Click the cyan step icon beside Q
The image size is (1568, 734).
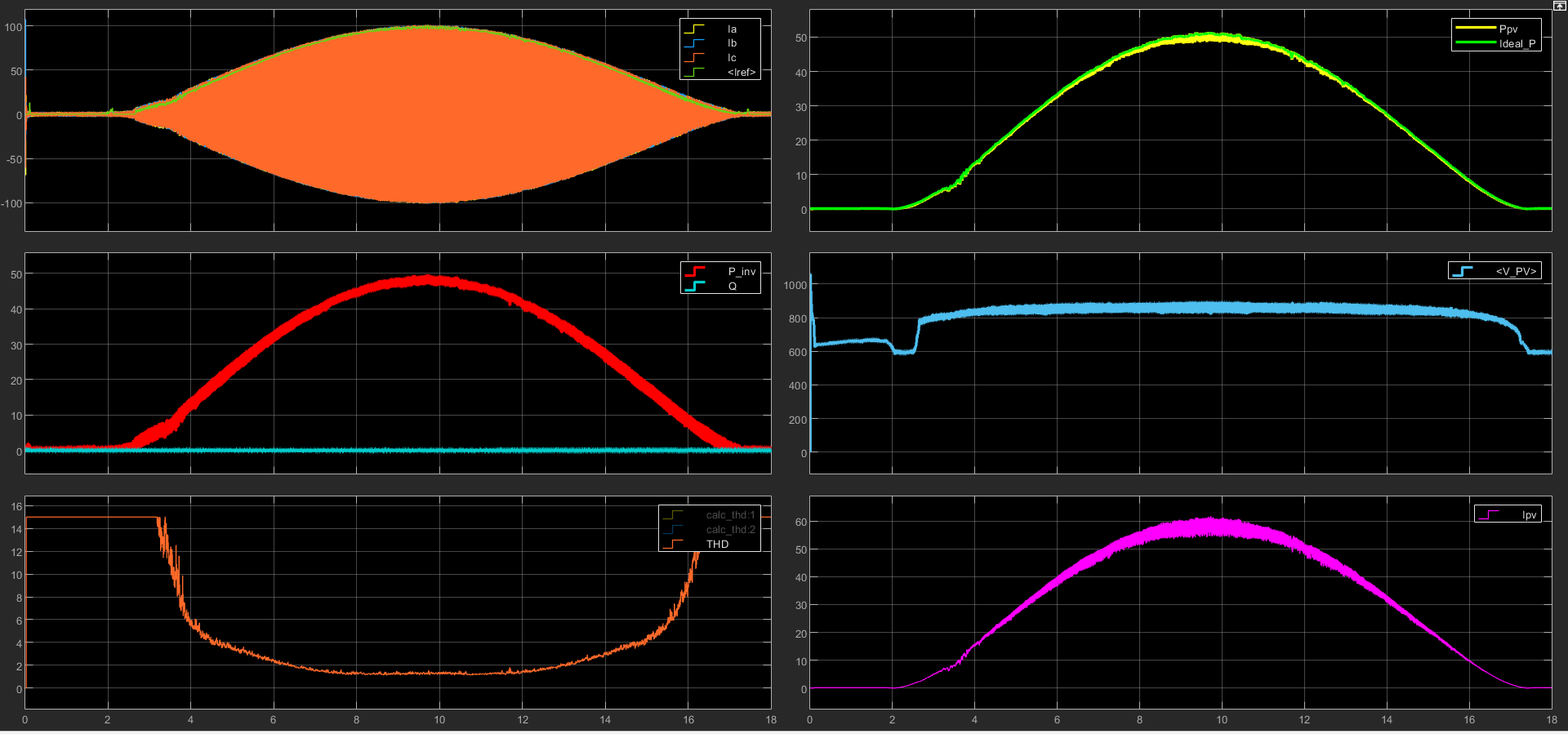(695, 286)
